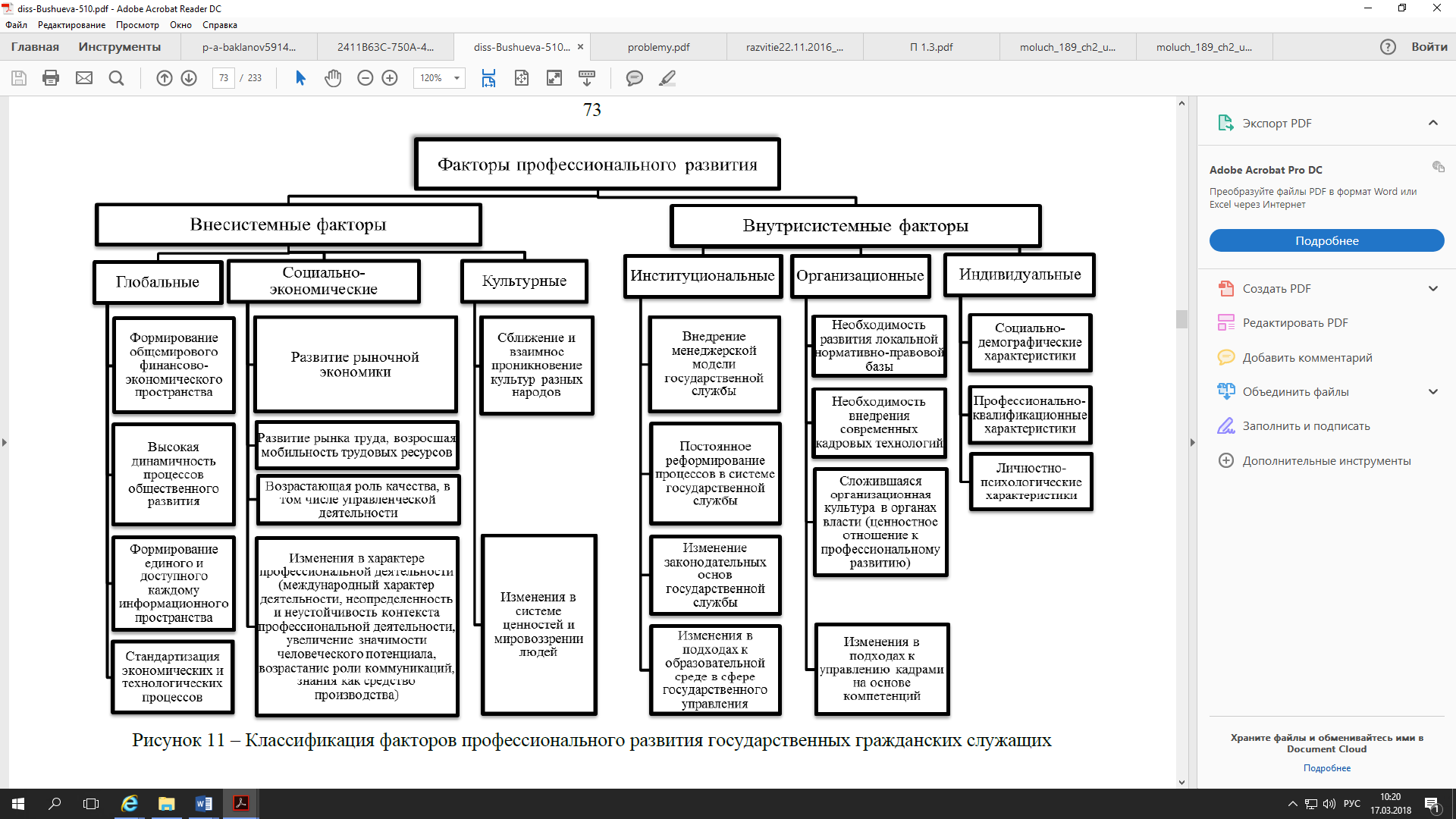Select the Hand pan tool

pos(333,78)
